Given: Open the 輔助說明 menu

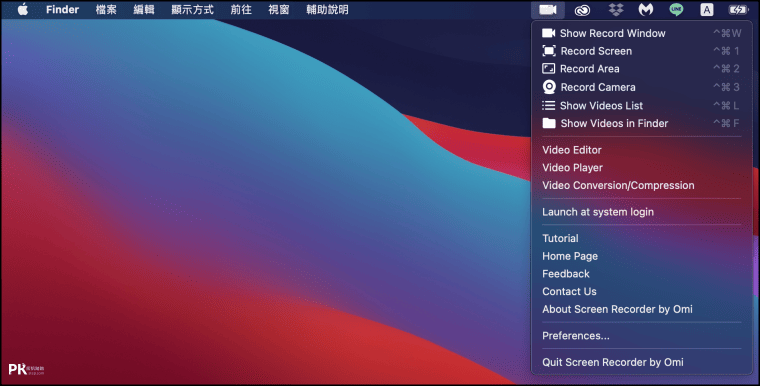Looking at the screenshot, I should (x=327, y=10).
